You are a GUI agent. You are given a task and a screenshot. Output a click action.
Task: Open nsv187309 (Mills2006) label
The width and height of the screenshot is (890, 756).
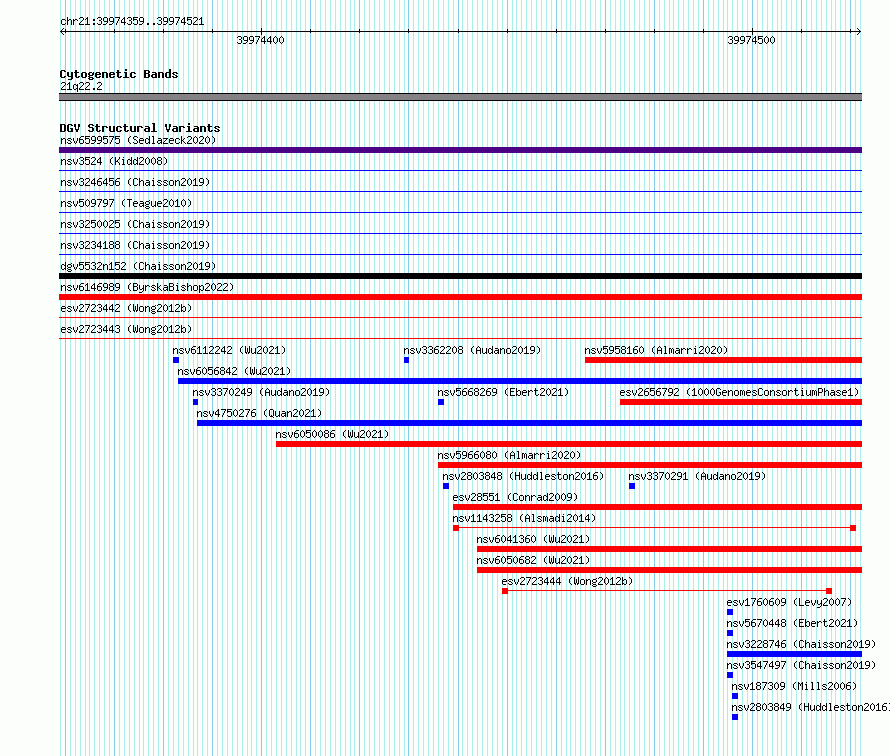[x=795, y=686]
